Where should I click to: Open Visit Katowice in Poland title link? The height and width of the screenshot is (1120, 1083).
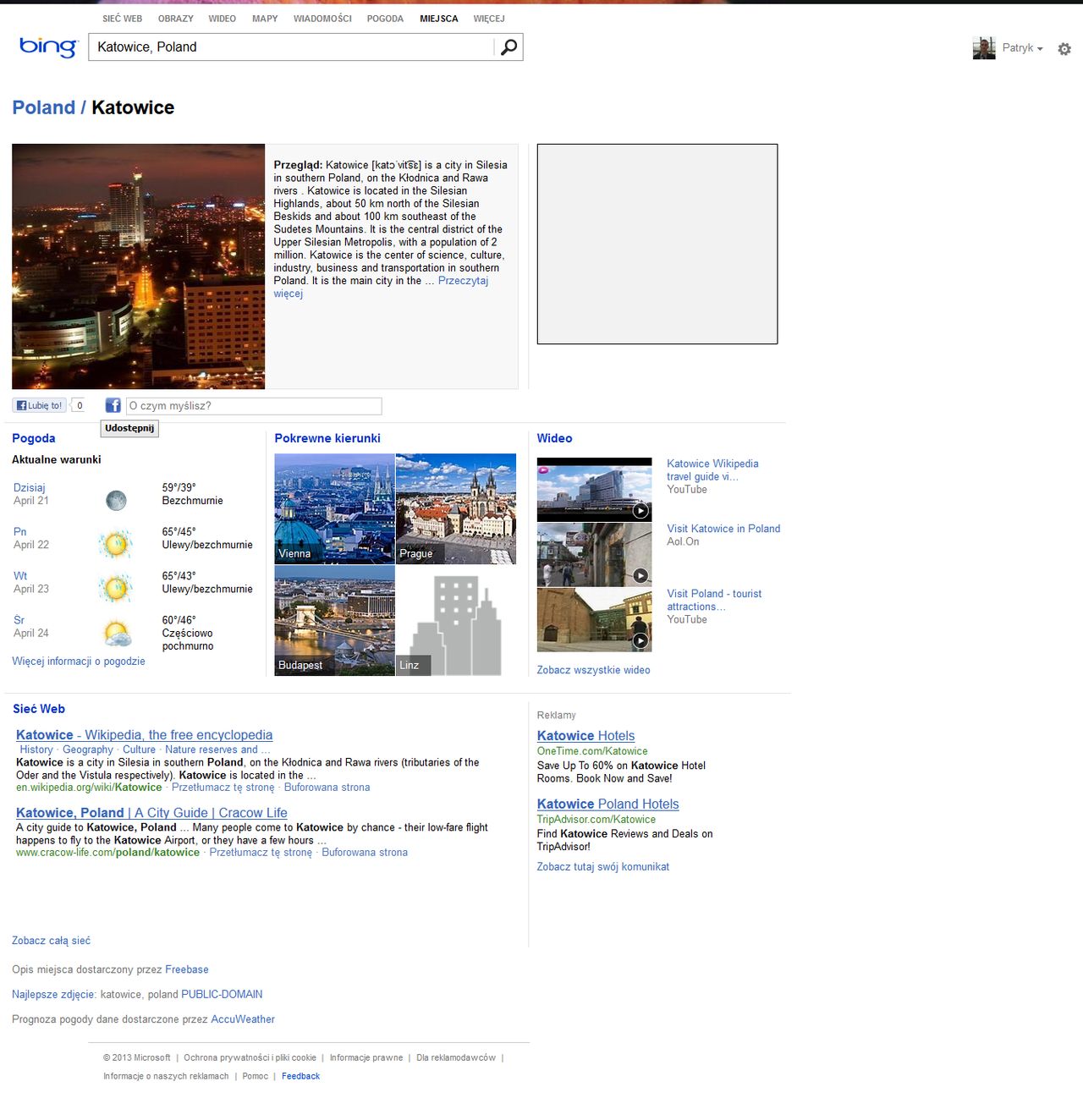pyautogui.click(x=723, y=529)
